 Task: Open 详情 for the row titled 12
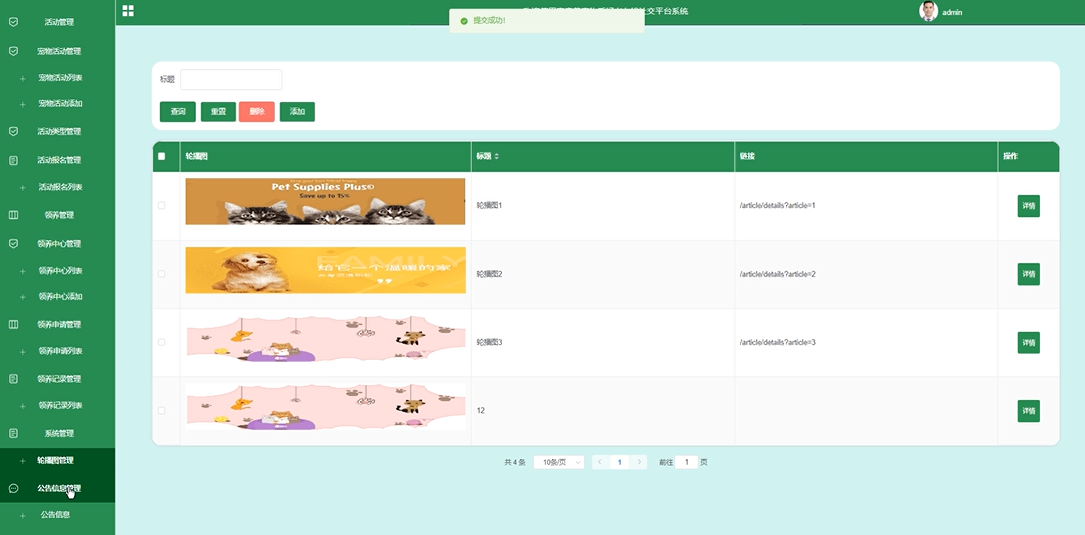1028,411
